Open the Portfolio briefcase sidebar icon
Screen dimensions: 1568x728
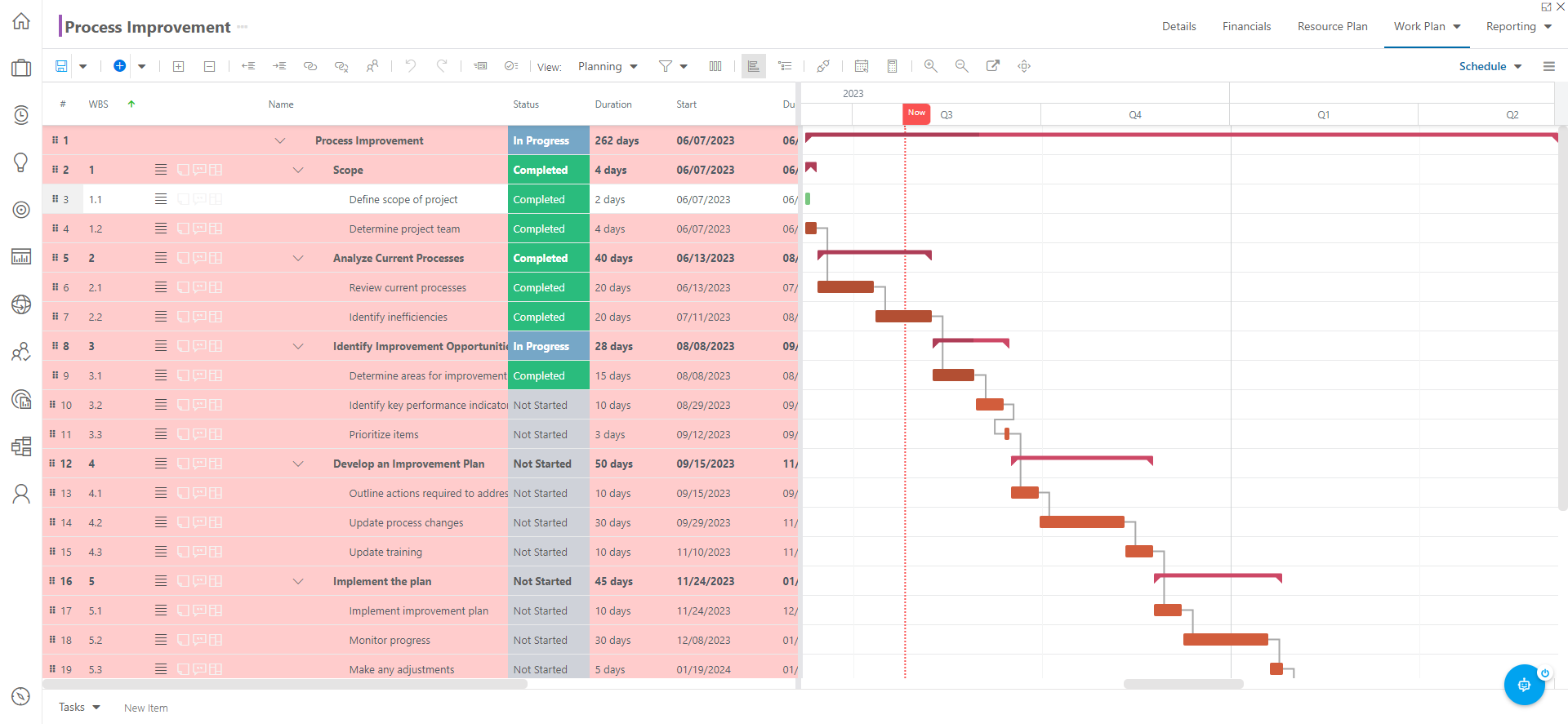click(x=21, y=68)
